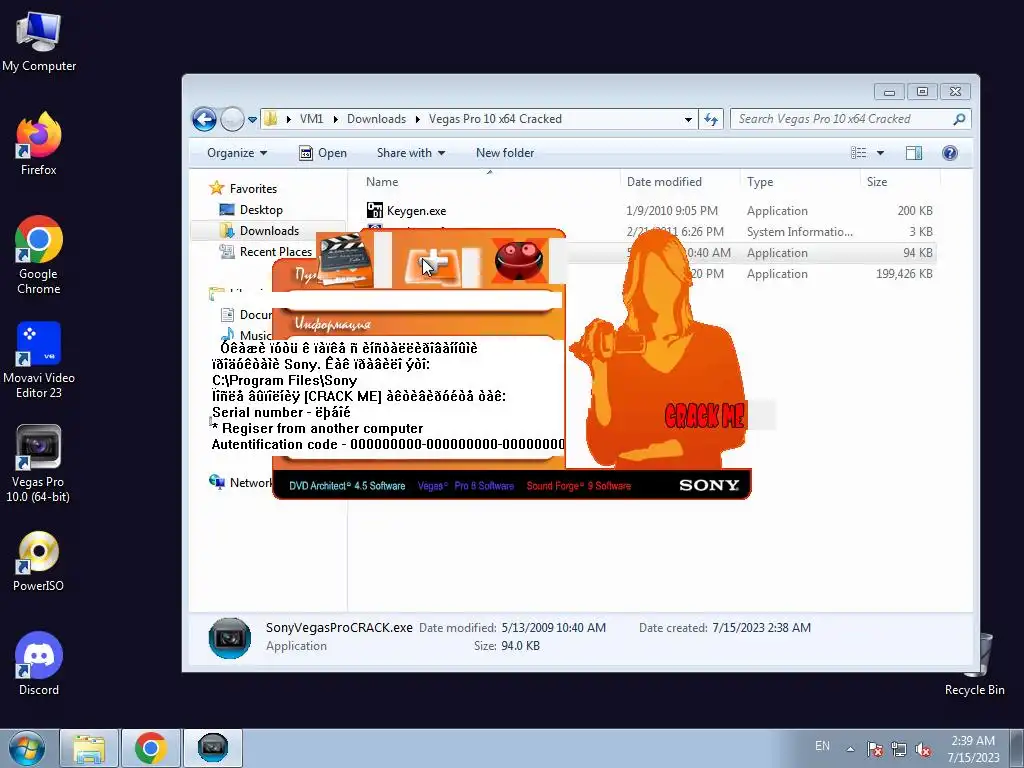1024x768 pixels.
Task: Click Open in the Explorer toolbar
Action: (323, 153)
